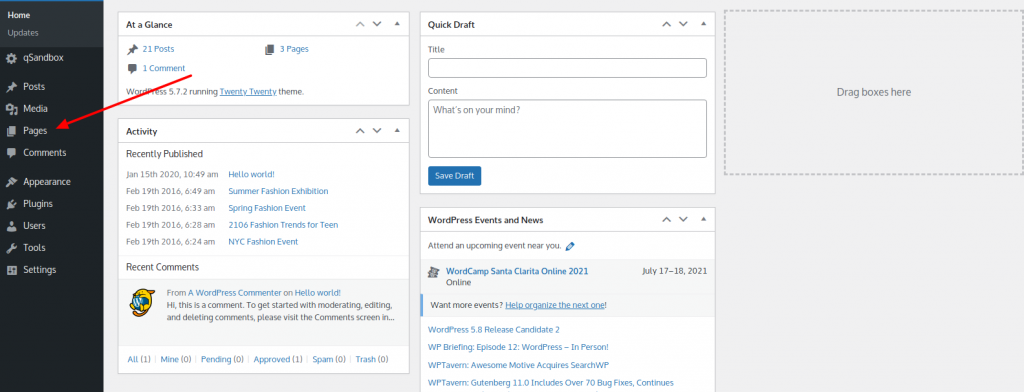This screenshot has height=392, width=1024.
Task: Open NYC Fashion Event post
Action: click(x=263, y=242)
